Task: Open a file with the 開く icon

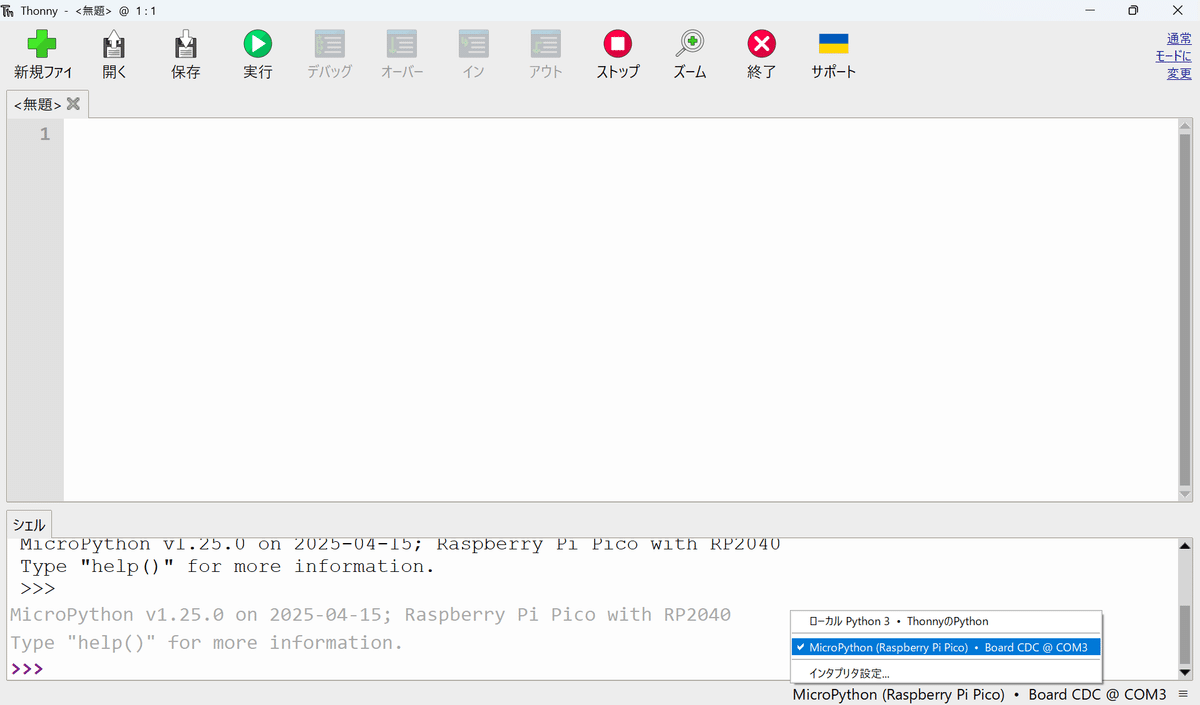Action: coord(114,44)
